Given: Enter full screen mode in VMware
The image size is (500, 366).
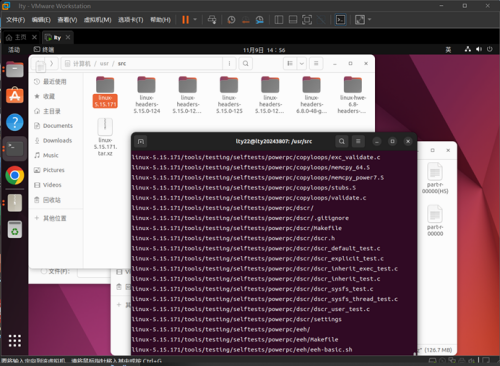Looking at the screenshot, I should pyautogui.click(x=307, y=20).
